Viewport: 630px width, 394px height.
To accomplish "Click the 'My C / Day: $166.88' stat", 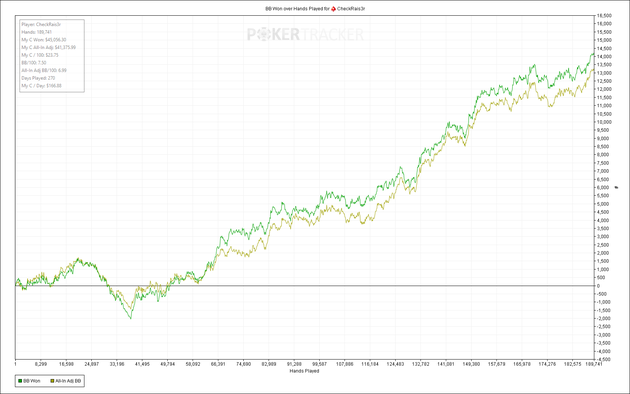I will (41, 86).
